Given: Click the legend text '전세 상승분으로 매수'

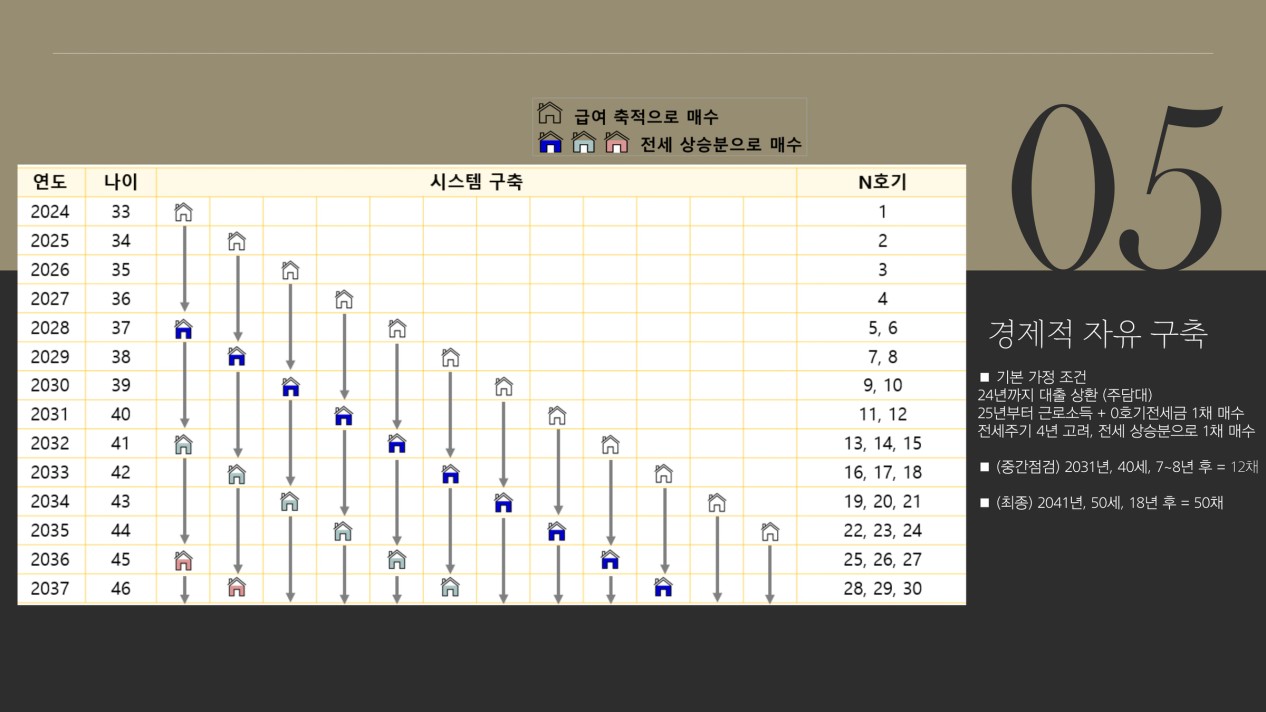Looking at the screenshot, I should 721,144.
